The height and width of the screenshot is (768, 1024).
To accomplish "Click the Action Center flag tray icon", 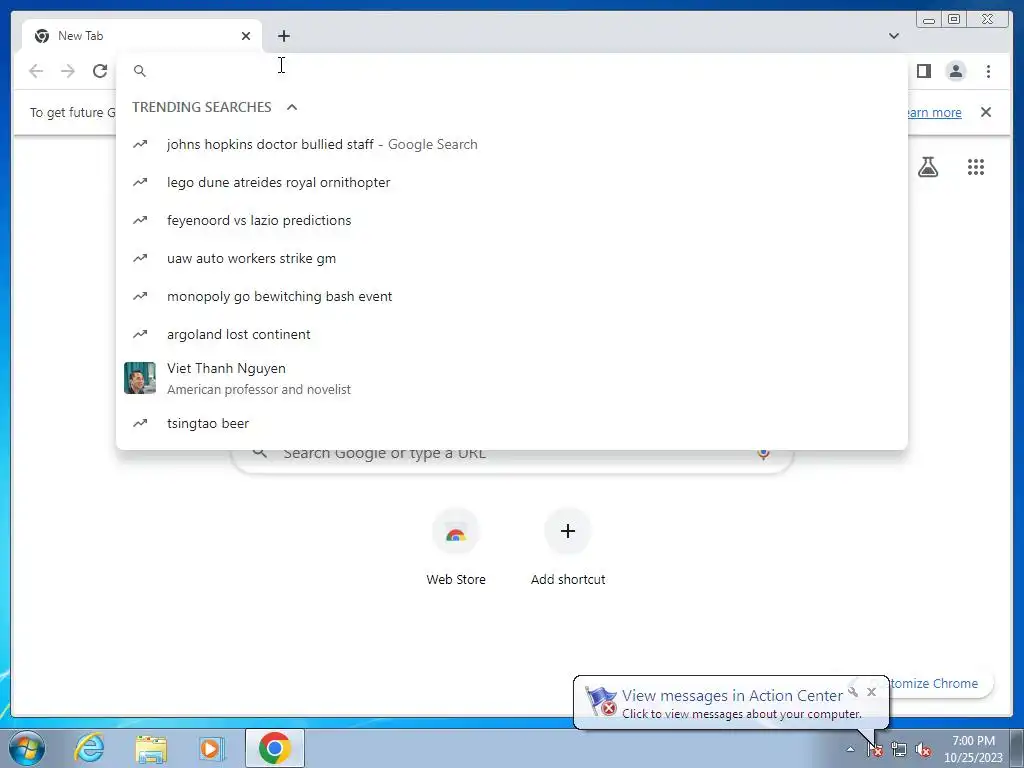I will click(x=874, y=750).
